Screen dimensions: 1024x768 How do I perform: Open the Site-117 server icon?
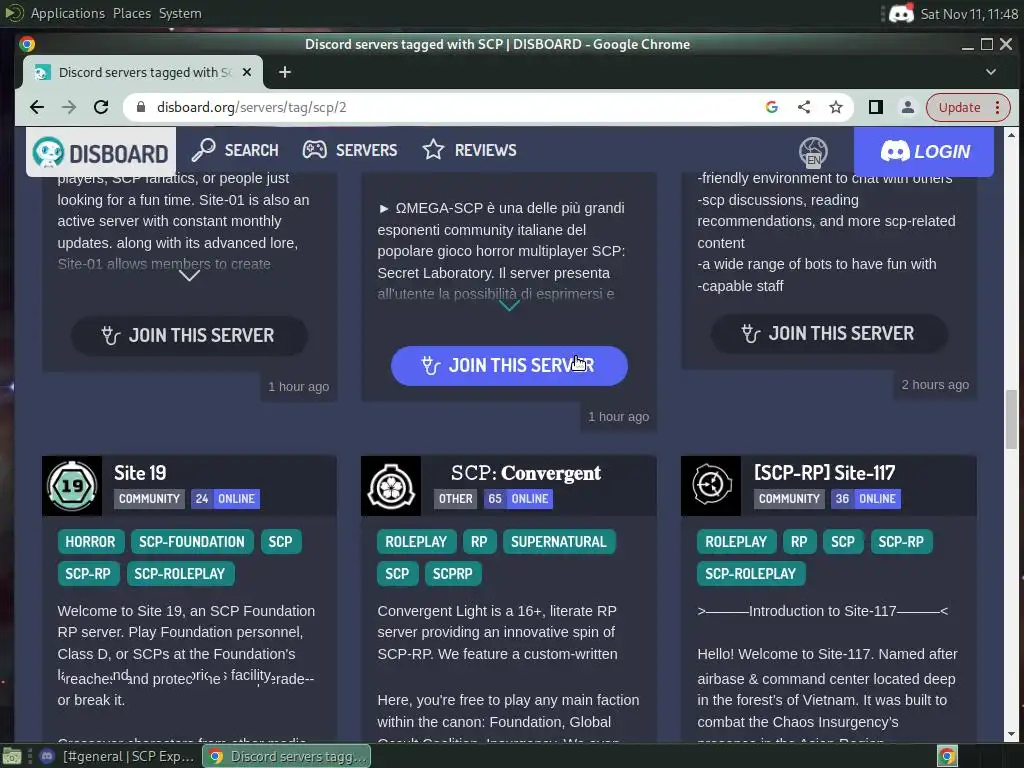coord(711,486)
